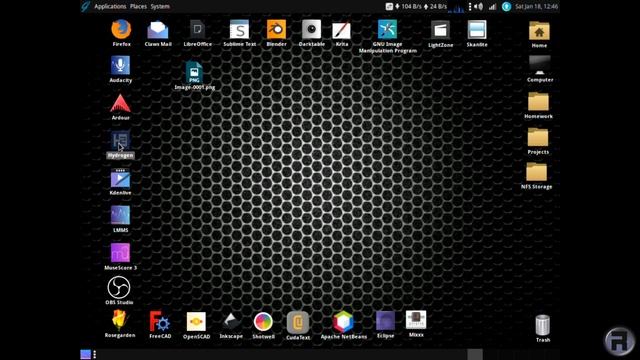
Task: Launch the Hydrogen drum machine icon
Action: coord(120,141)
